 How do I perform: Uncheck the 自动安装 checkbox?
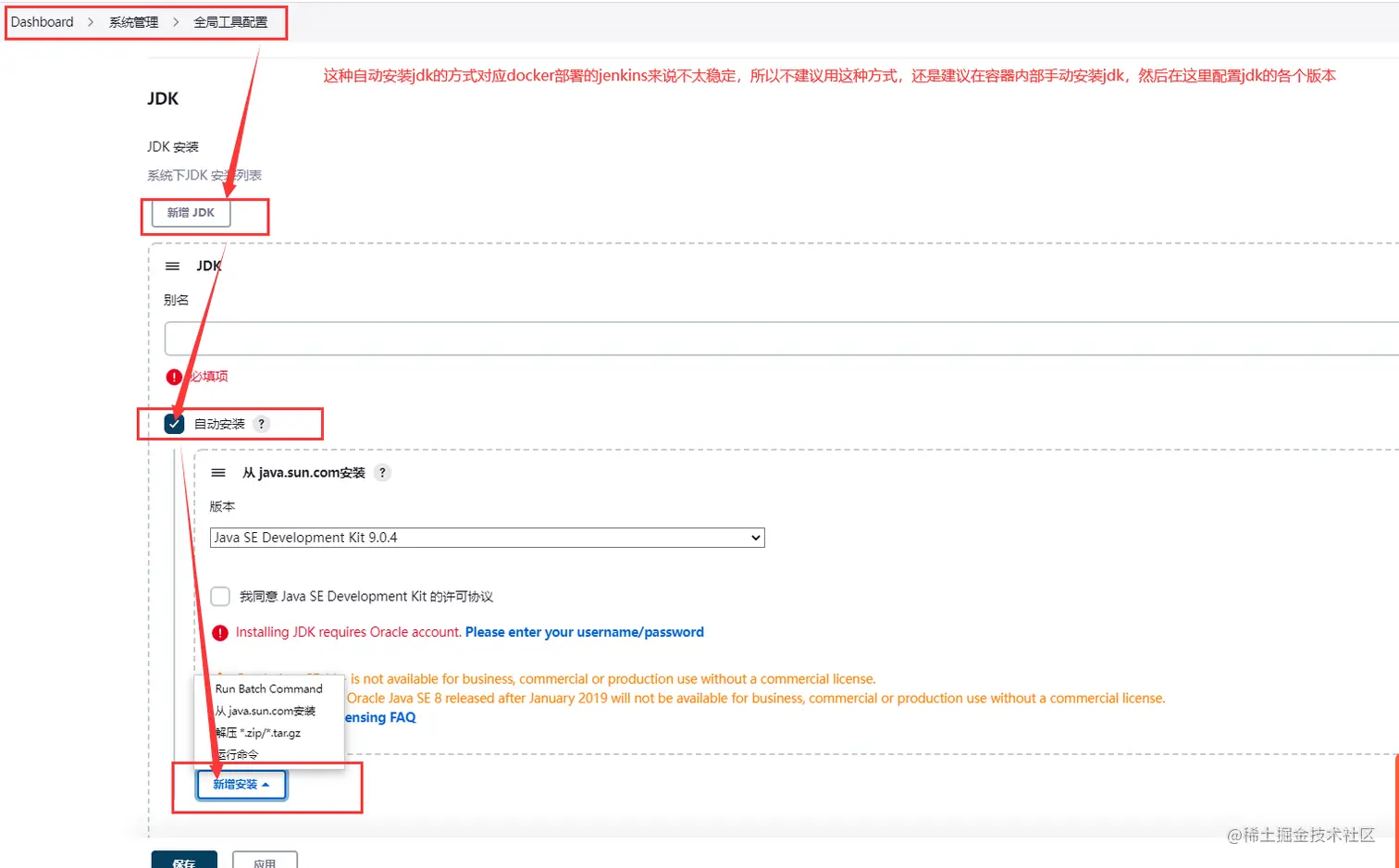coord(174,424)
